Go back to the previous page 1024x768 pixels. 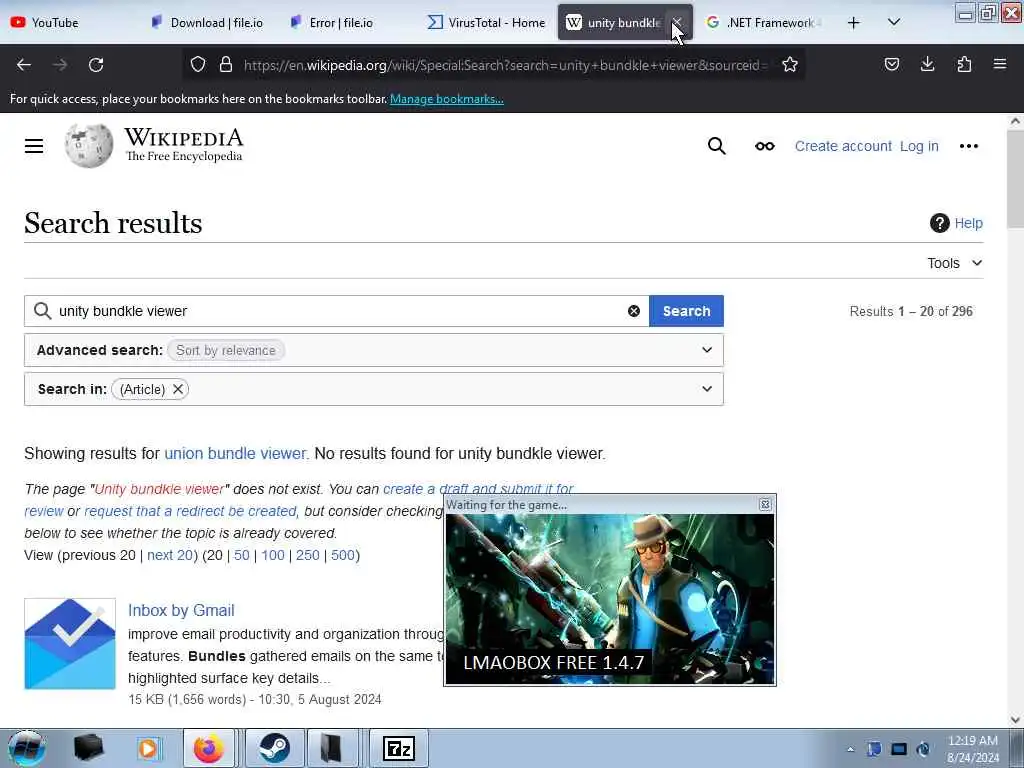pos(24,65)
